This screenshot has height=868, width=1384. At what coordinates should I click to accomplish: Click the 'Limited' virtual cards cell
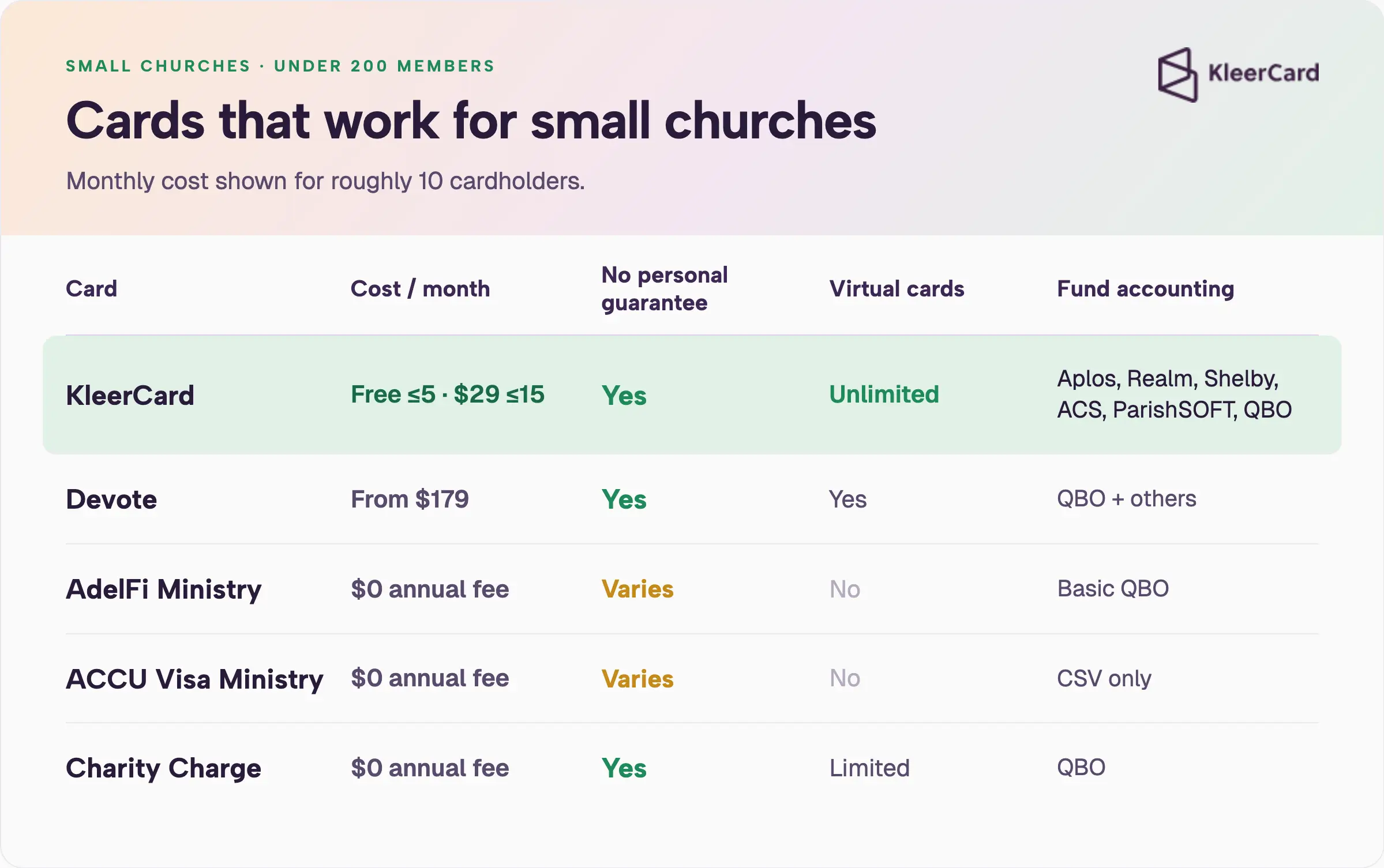(869, 768)
